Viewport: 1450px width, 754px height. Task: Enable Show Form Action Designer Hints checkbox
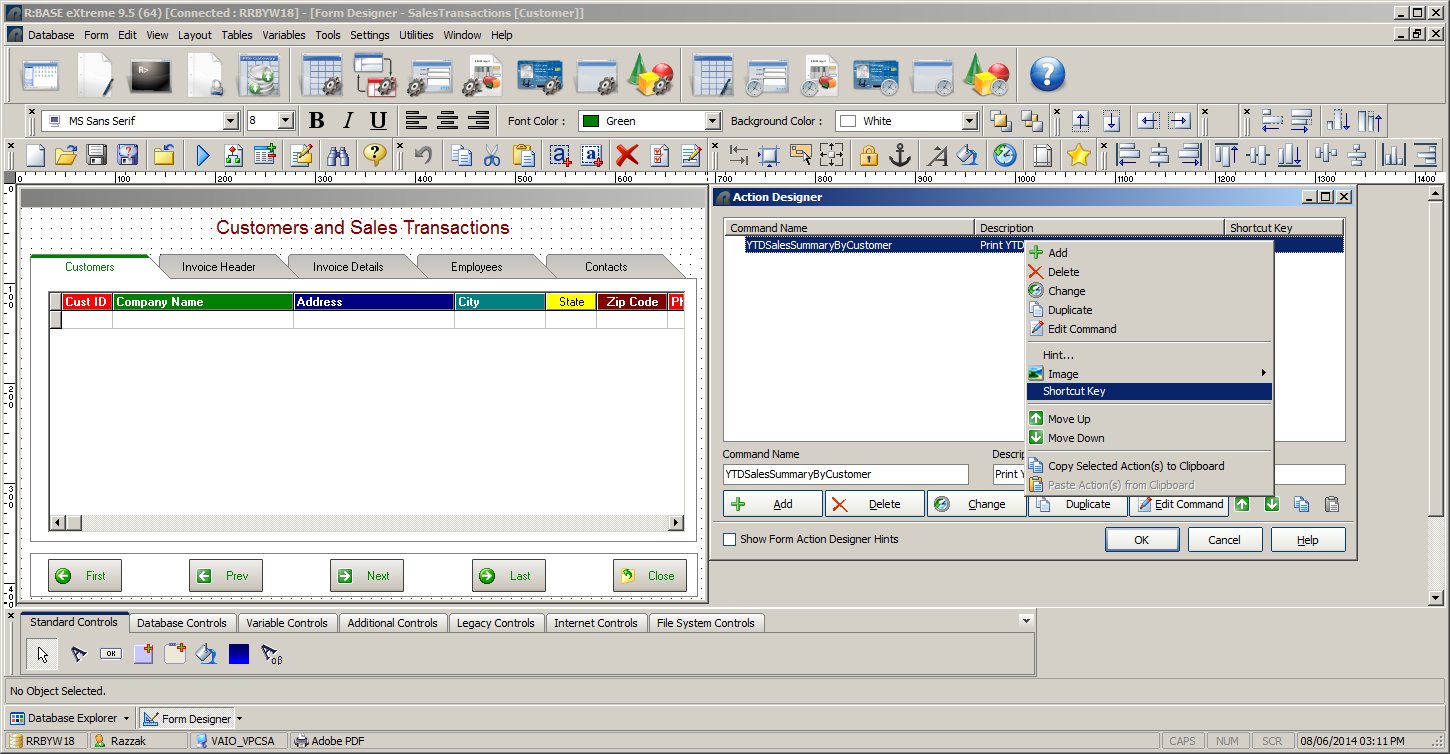tap(730, 540)
